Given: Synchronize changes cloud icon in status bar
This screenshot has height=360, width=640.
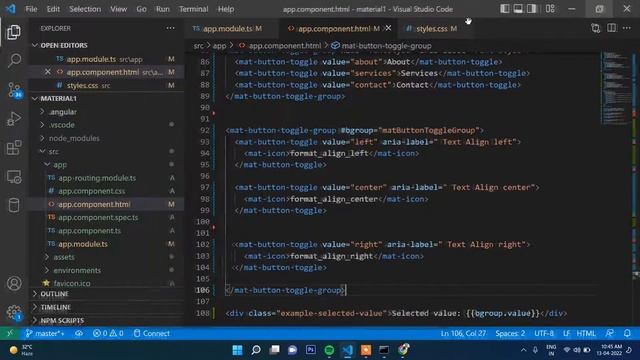Looking at the screenshot, I should (79, 333).
